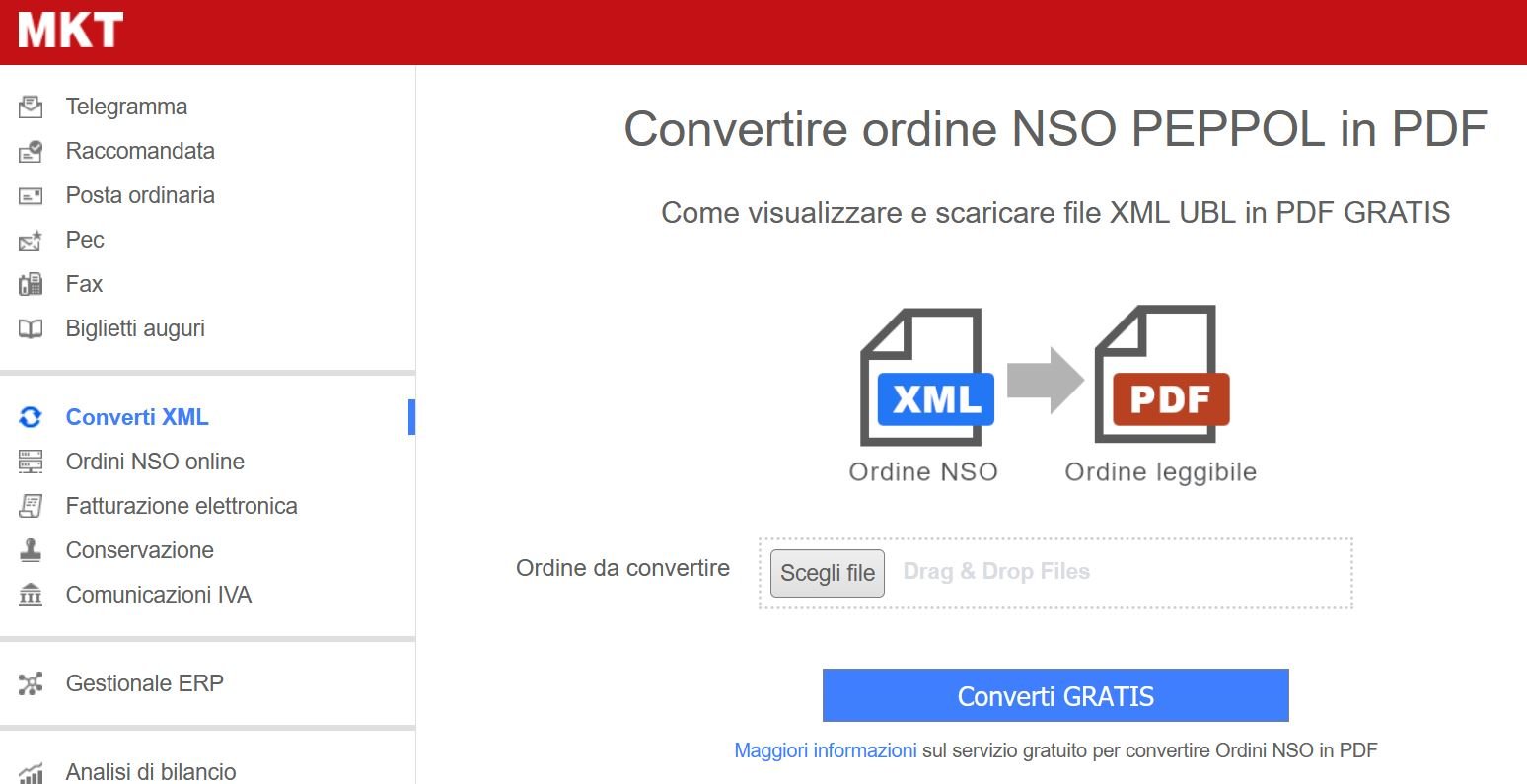This screenshot has height=784, width=1527.
Task: Click Scegli file to choose an order
Action: click(827, 572)
